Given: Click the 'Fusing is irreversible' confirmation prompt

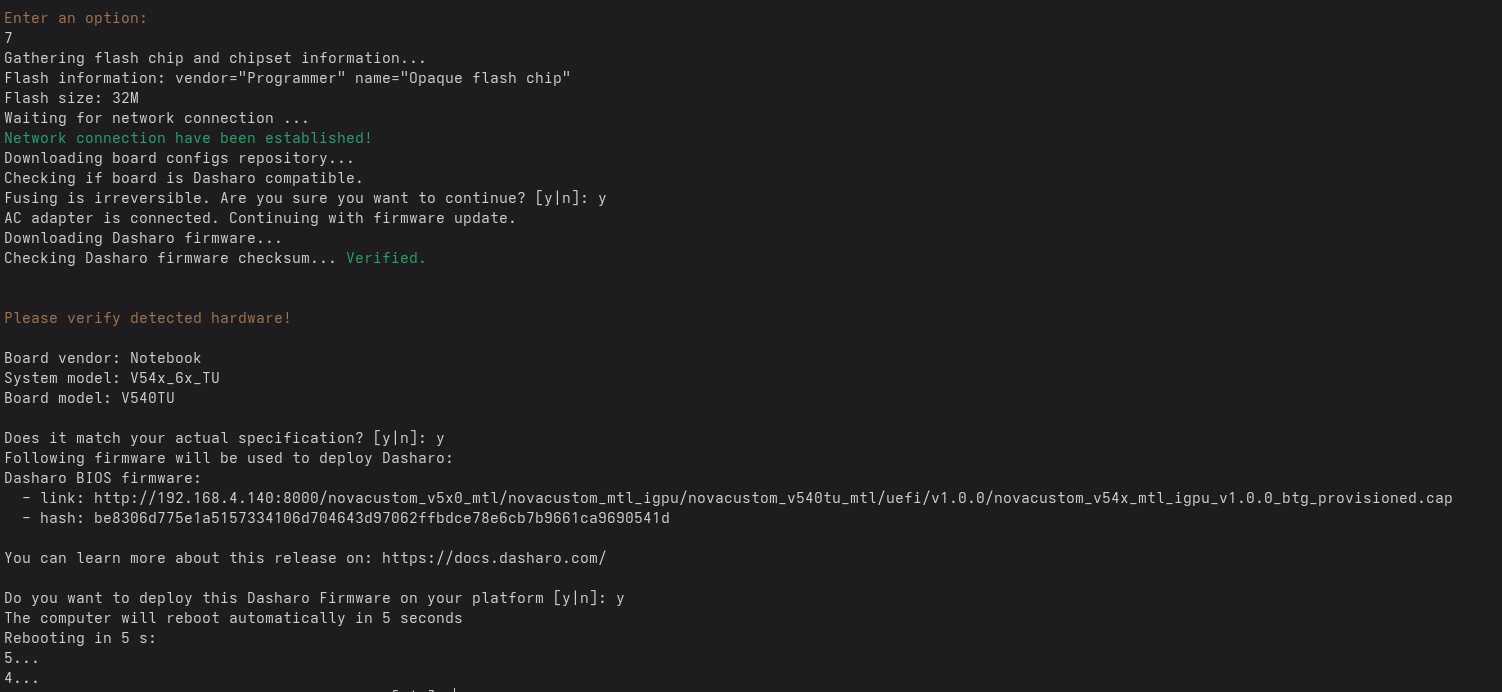Looking at the screenshot, I should tap(305, 198).
